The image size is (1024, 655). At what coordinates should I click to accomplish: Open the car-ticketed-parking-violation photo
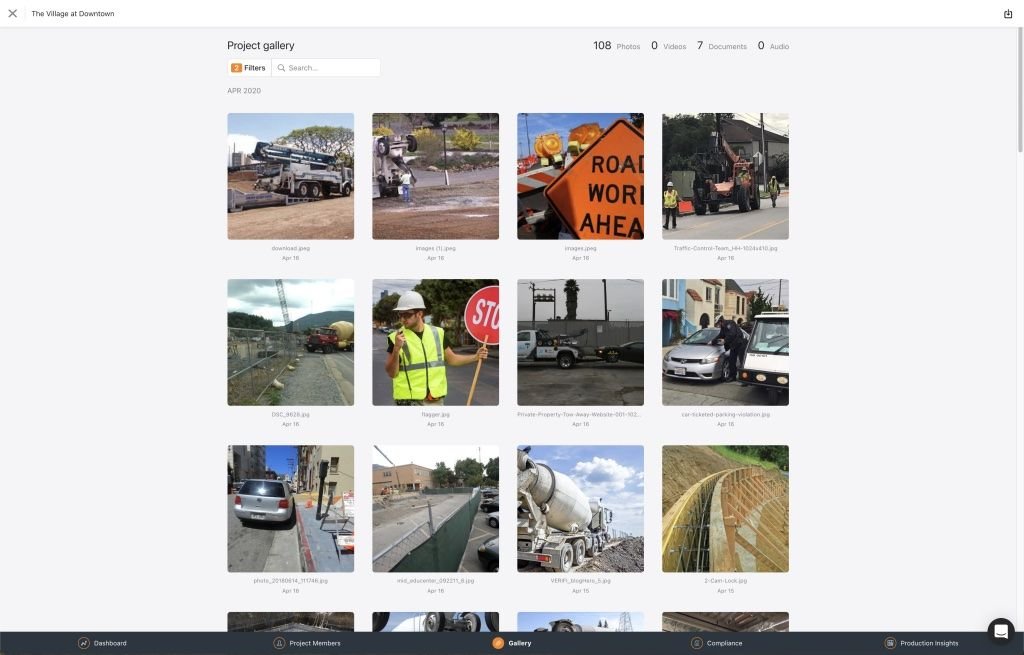(726, 342)
